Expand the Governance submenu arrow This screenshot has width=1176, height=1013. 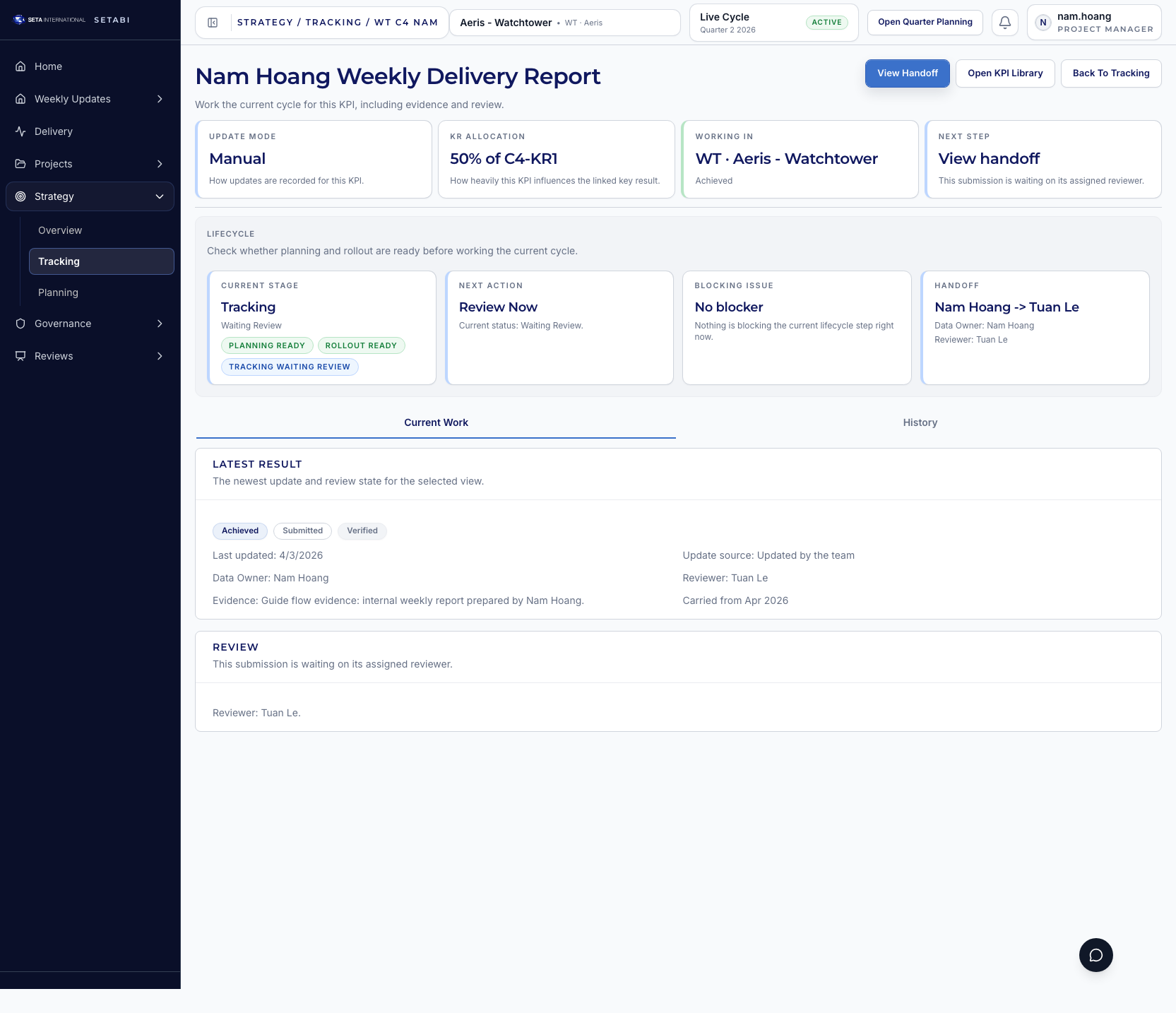pos(160,324)
